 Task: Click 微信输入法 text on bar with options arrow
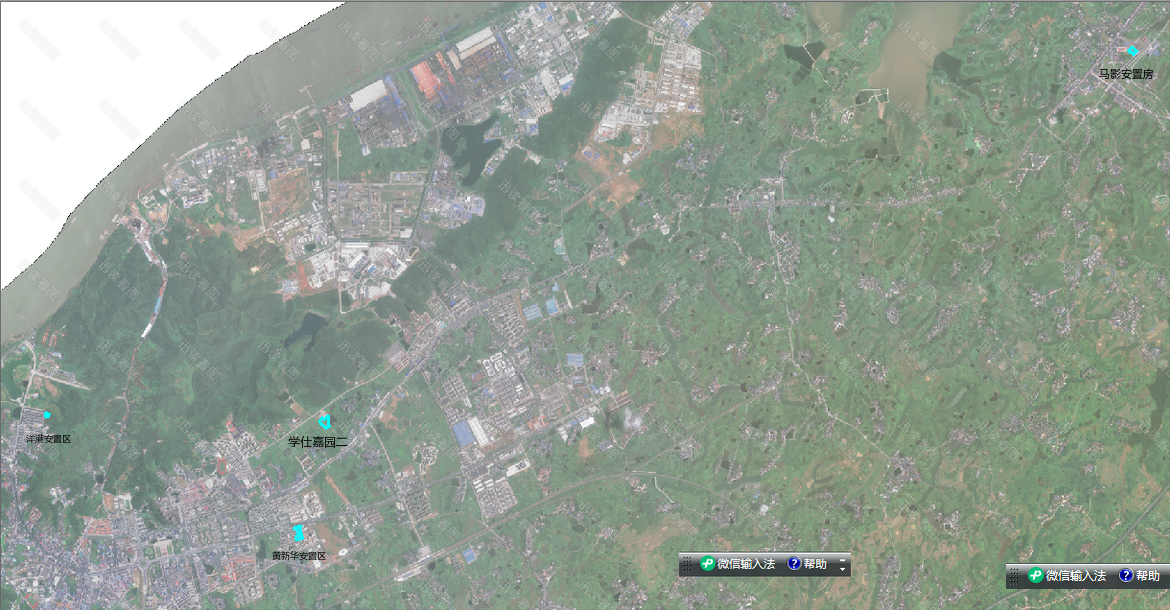(x=746, y=564)
